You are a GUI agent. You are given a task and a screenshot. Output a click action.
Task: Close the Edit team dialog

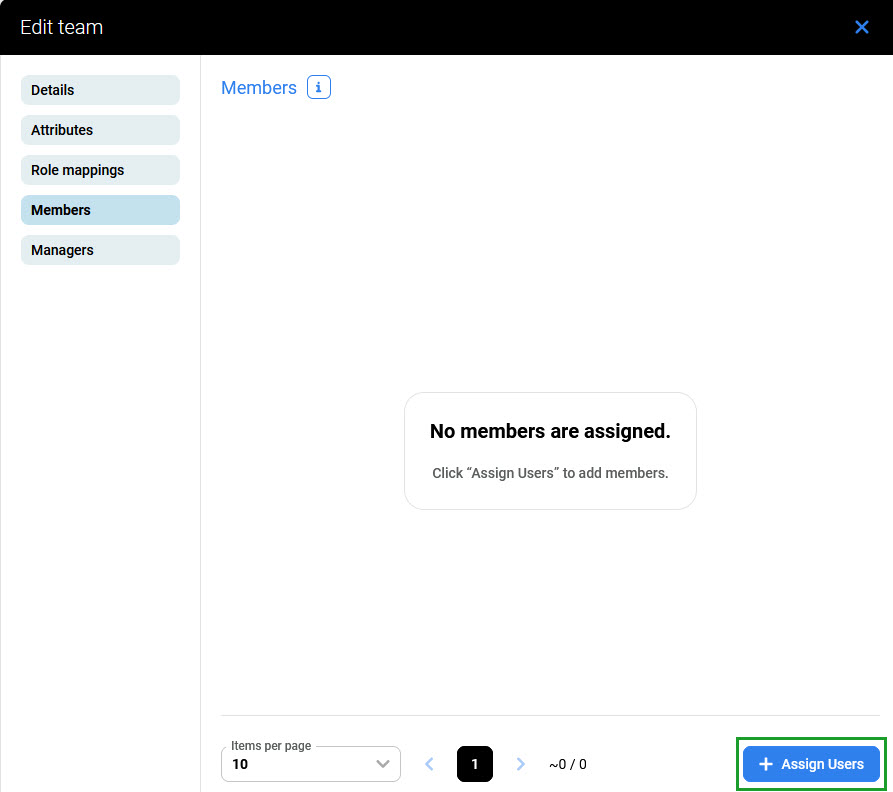pyautogui.click(x=861, y=27)
